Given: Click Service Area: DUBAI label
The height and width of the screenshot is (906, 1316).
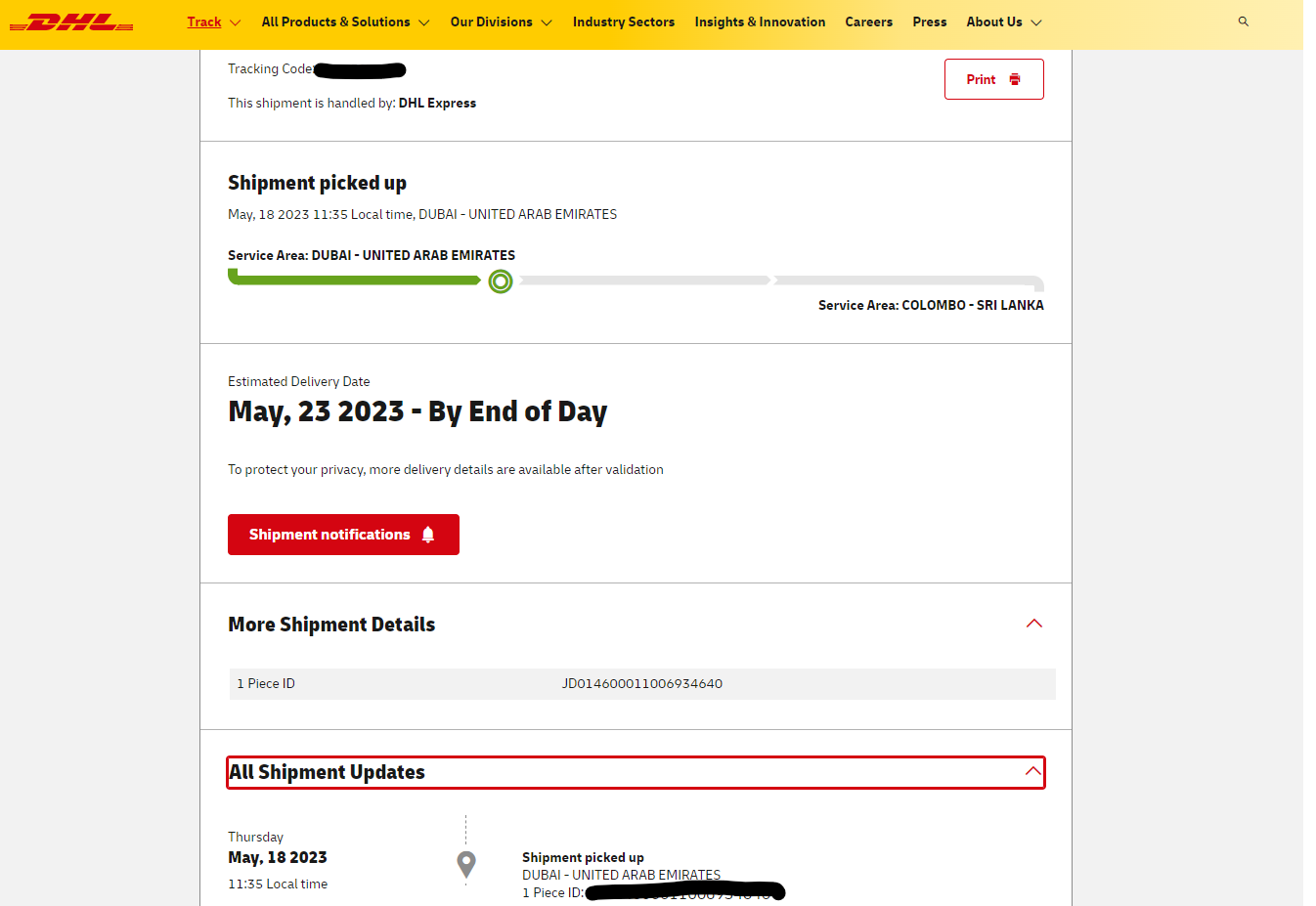Looking at the screenshot, I should pyautogui.click(x=372, y=255).
